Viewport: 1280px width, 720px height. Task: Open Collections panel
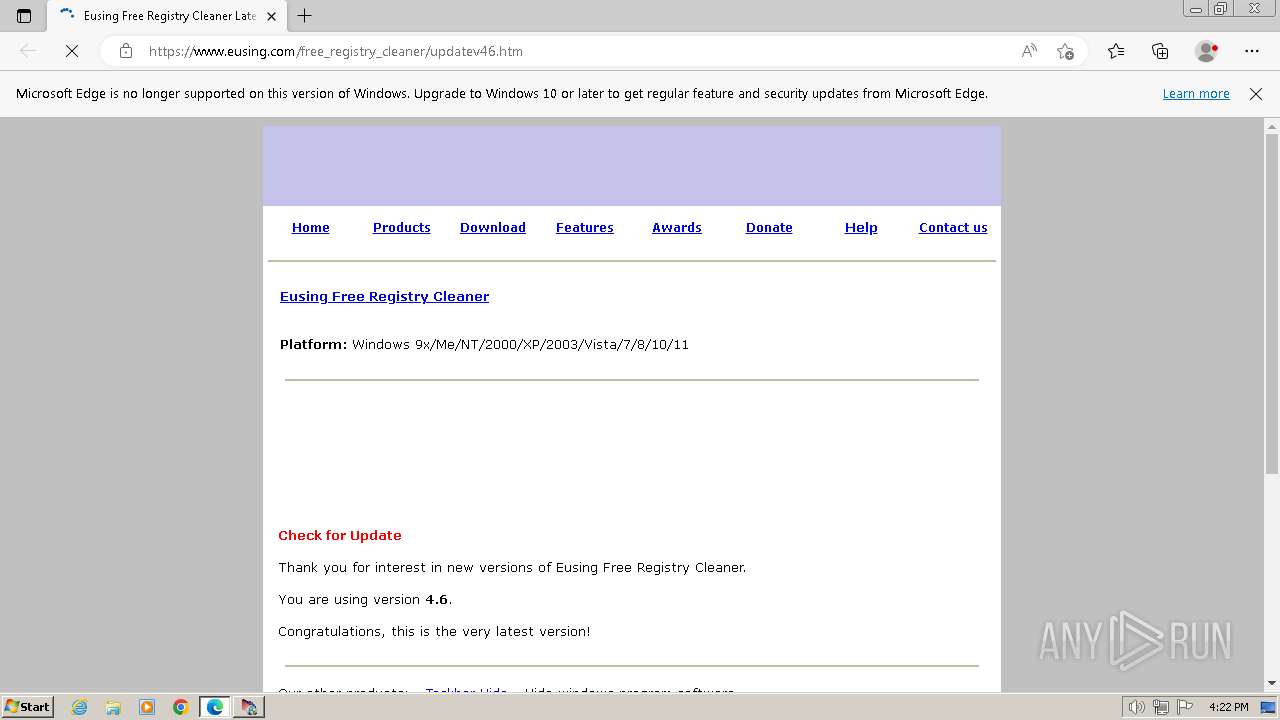point(1160,51)
